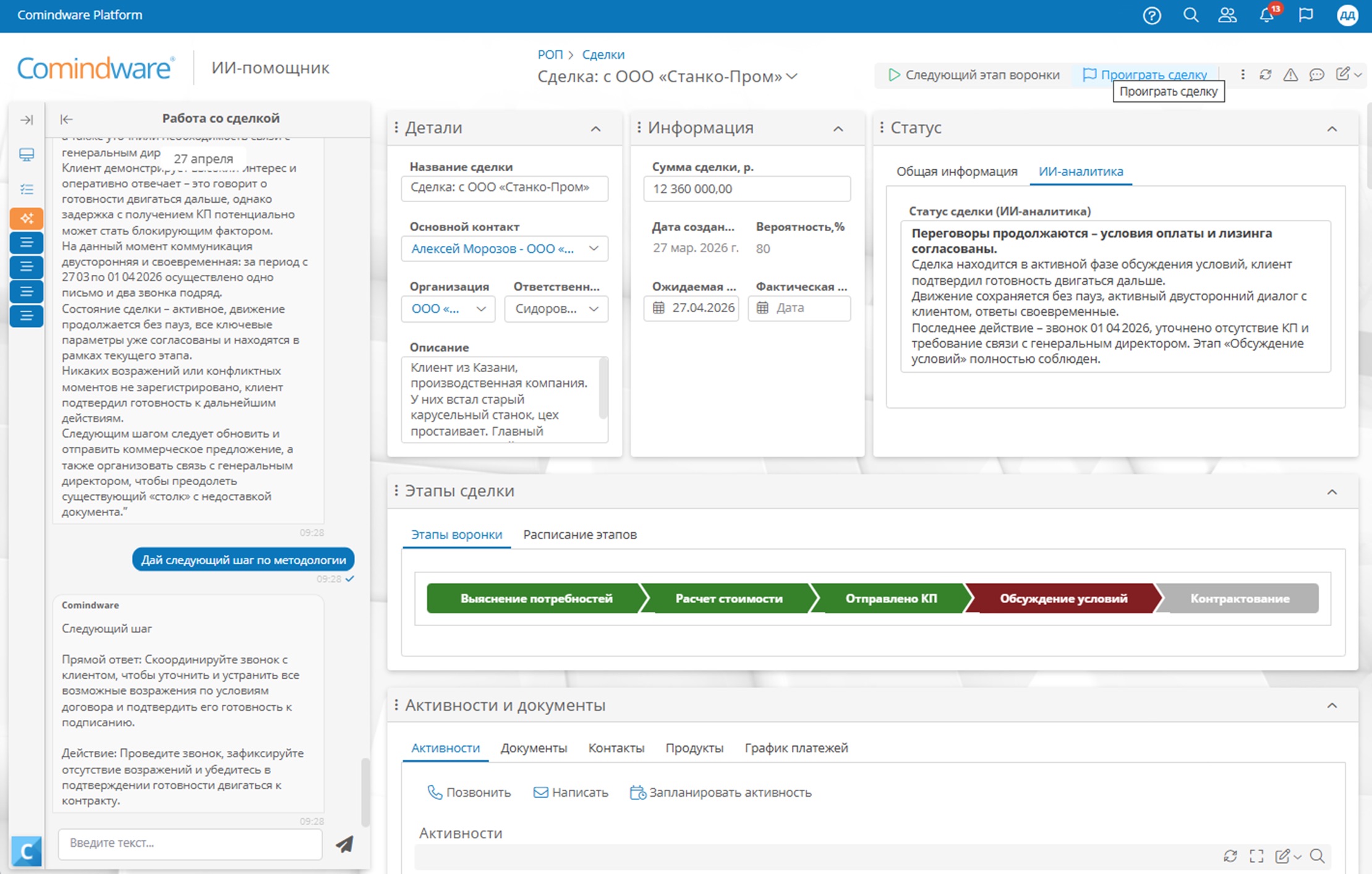This screenshot has width=1372, height=874.
Task: Open the Продукты tab
Action: pyautogui.click(x=694, y=748)
